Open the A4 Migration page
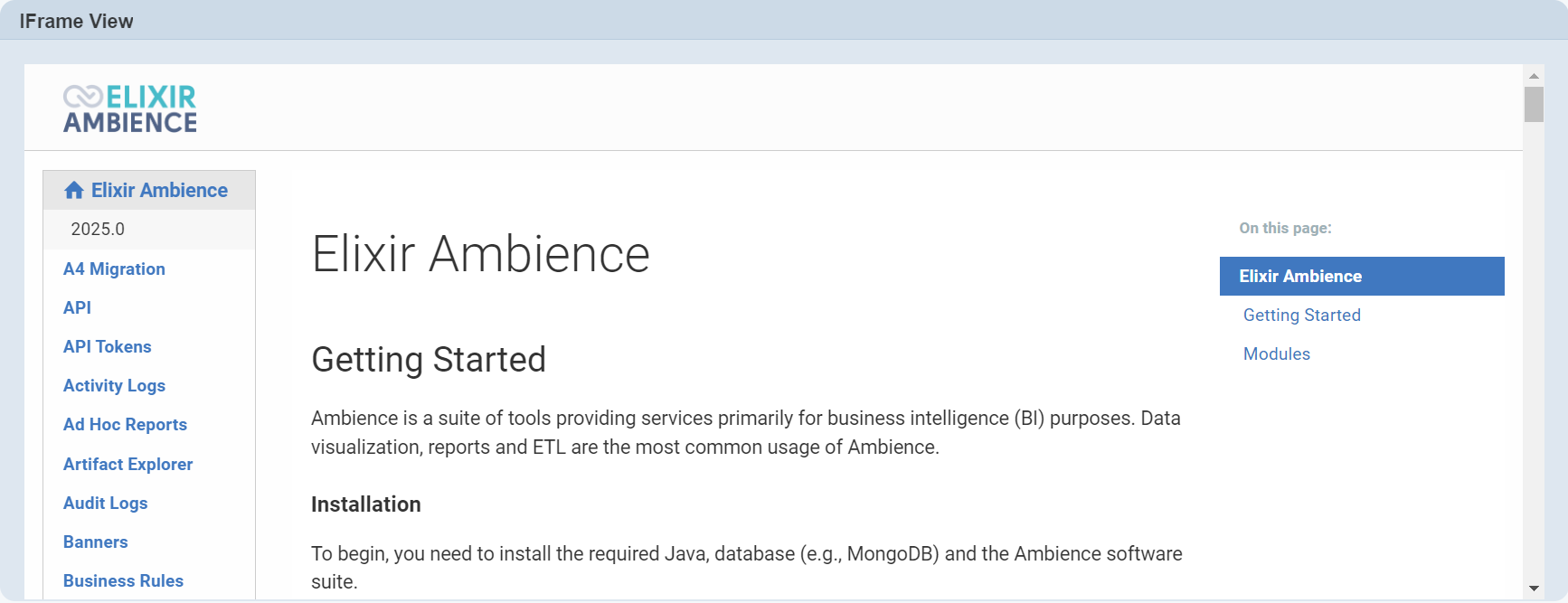The width and height of the screenshot is (1568, 603). click(x=114, y=269)
